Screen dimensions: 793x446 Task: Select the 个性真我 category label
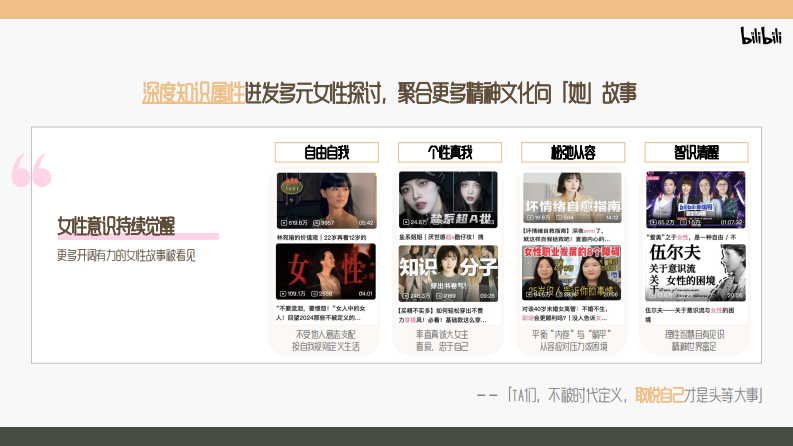coord(449,152)
